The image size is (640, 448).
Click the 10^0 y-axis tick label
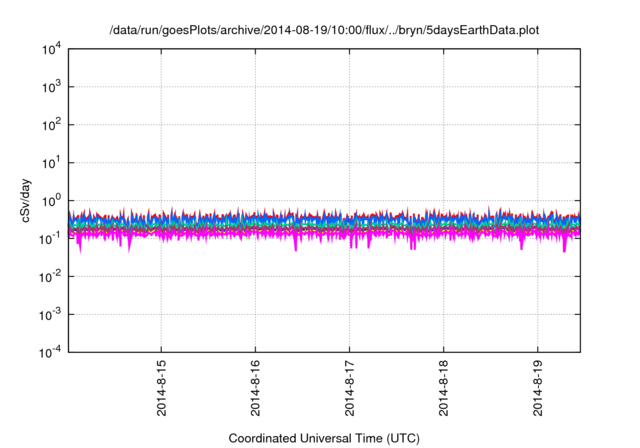[52, 201]
